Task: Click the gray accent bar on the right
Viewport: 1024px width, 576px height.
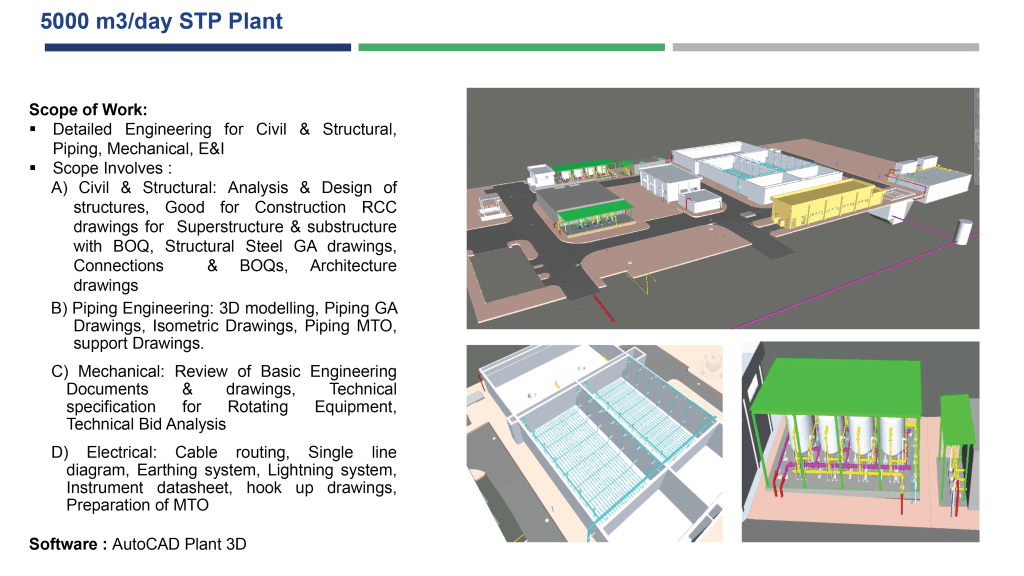Action: (x=828, y=46)
